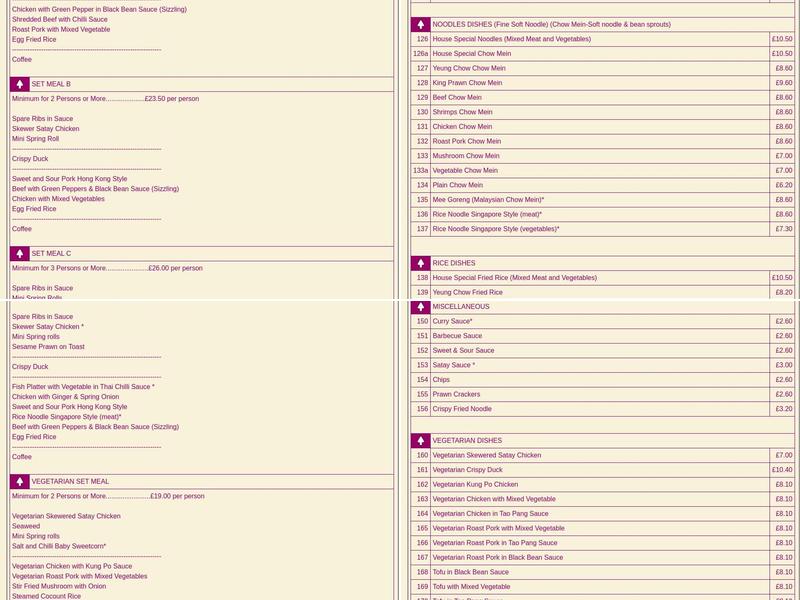Click the up arrow beside VEGETARIAN DISHES
Viewport: 800px width, 600px height.
pos(421,440)
